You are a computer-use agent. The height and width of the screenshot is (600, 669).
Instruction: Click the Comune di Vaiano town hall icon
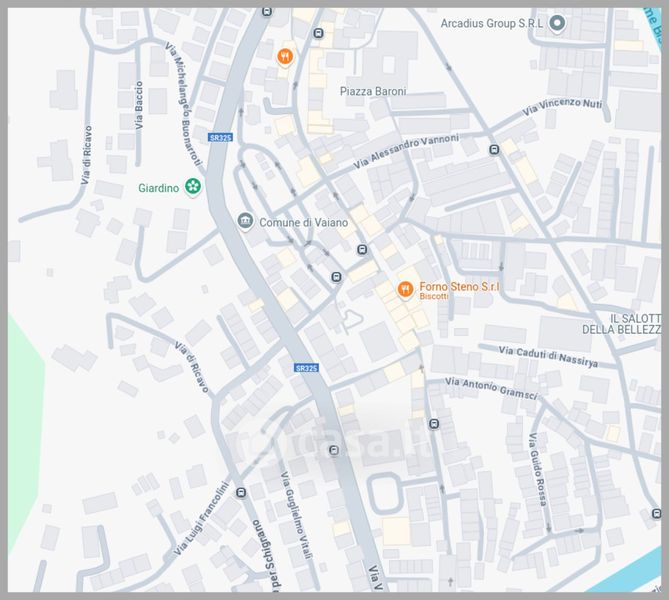245,221
